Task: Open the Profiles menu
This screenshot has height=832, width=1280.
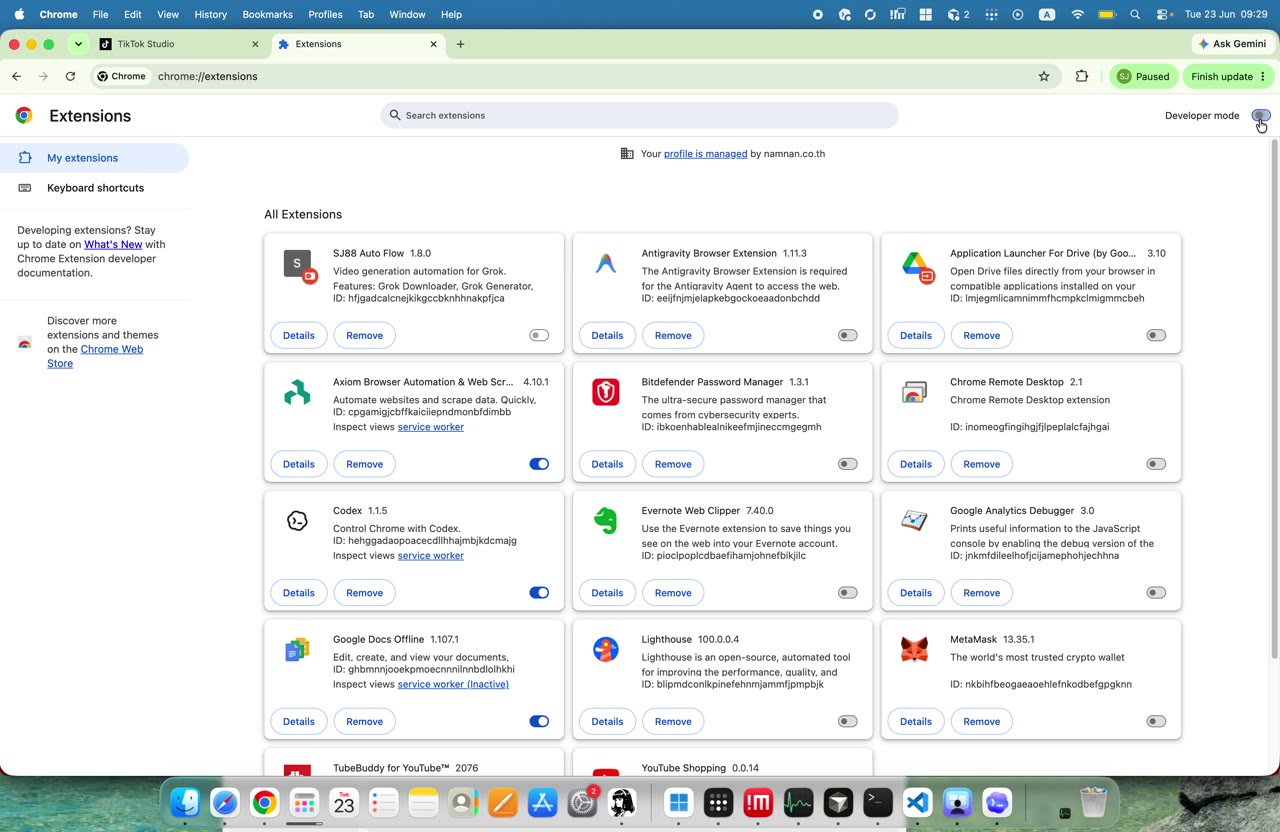Action: (325, 15)
